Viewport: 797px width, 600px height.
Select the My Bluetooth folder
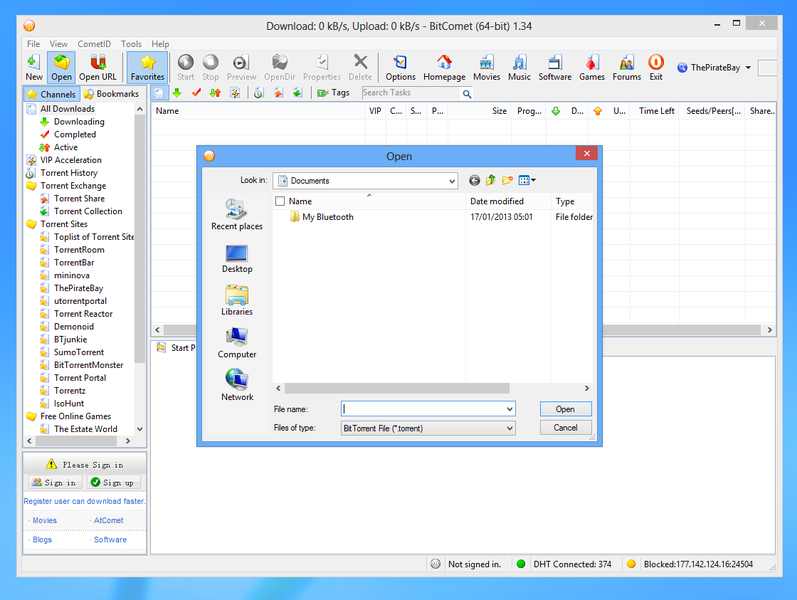[321, 217]
